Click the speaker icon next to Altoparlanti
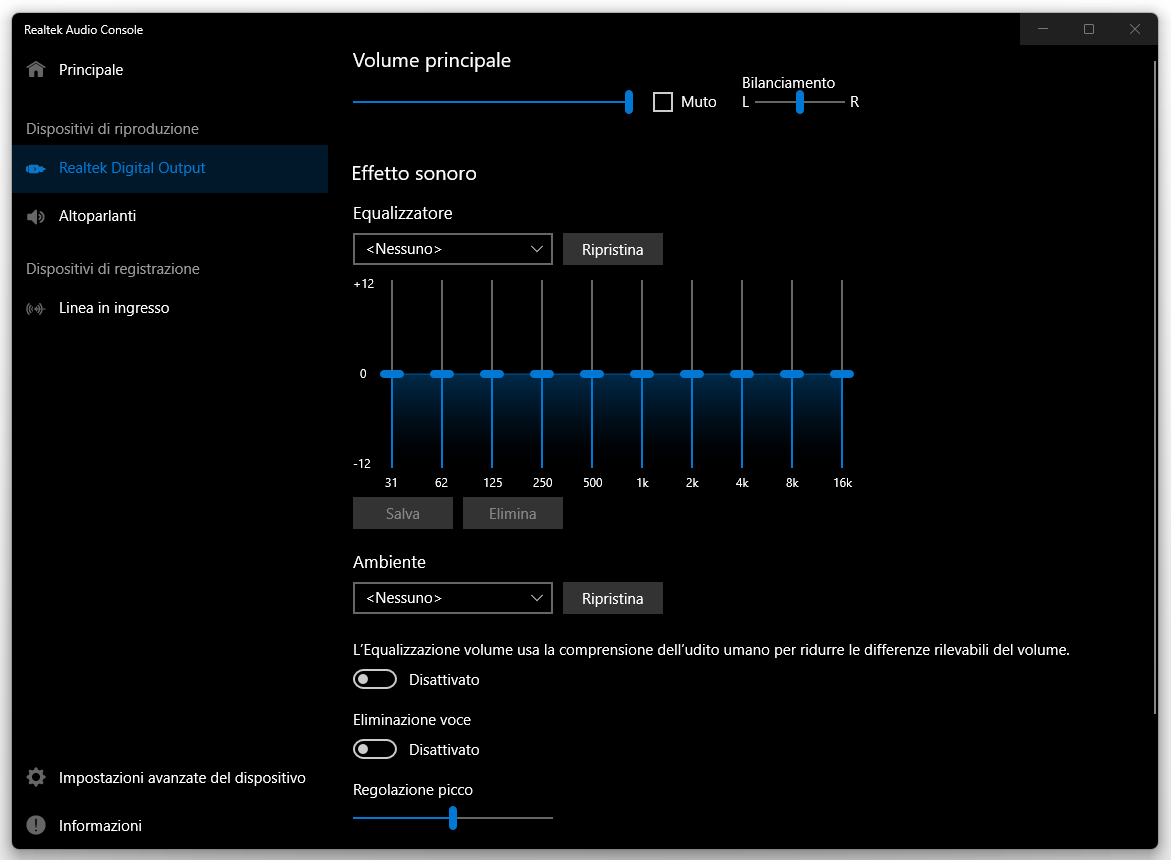1171x860 pixels. pyautogui.click(x=36, y=216)
